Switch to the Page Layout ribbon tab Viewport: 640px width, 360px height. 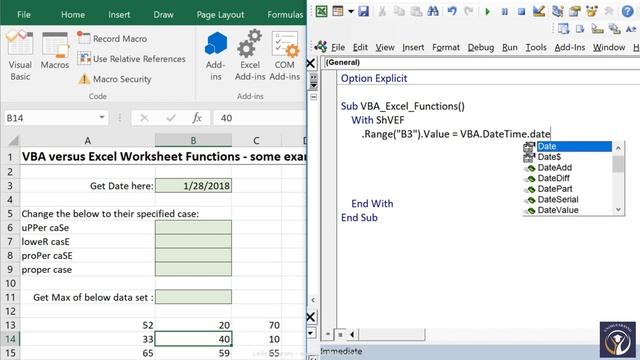point(220,14)
